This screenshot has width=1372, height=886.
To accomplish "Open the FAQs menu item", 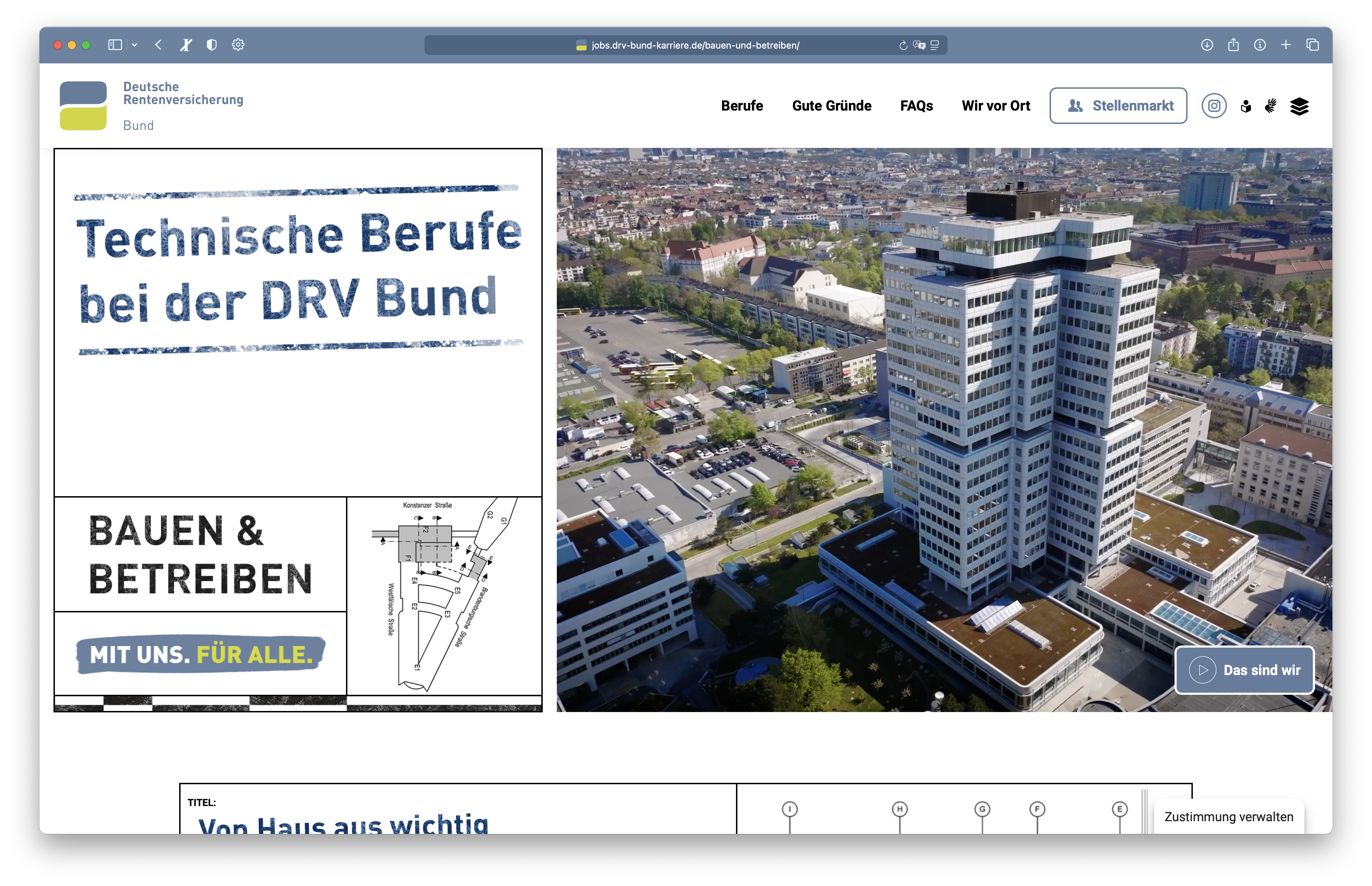I will [x=916, y=106].
